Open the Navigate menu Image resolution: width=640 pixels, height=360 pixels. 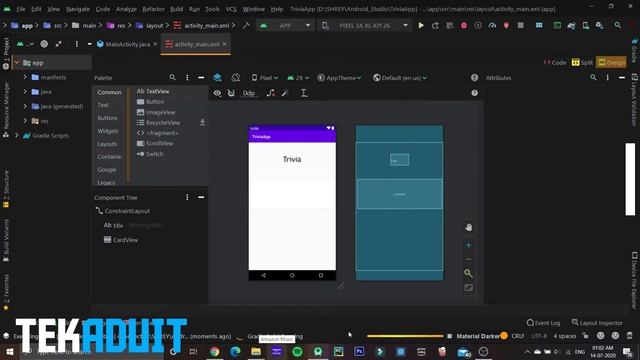click(78, 9)
